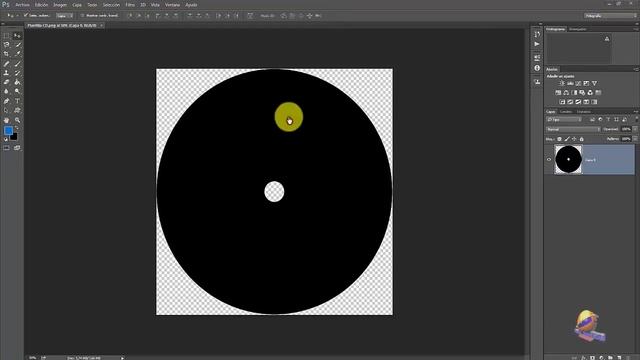Toggle 'Mostrar contr. transf.' checkbox
This screenshot has height=360, width=640.
click(x=82, y=16)
